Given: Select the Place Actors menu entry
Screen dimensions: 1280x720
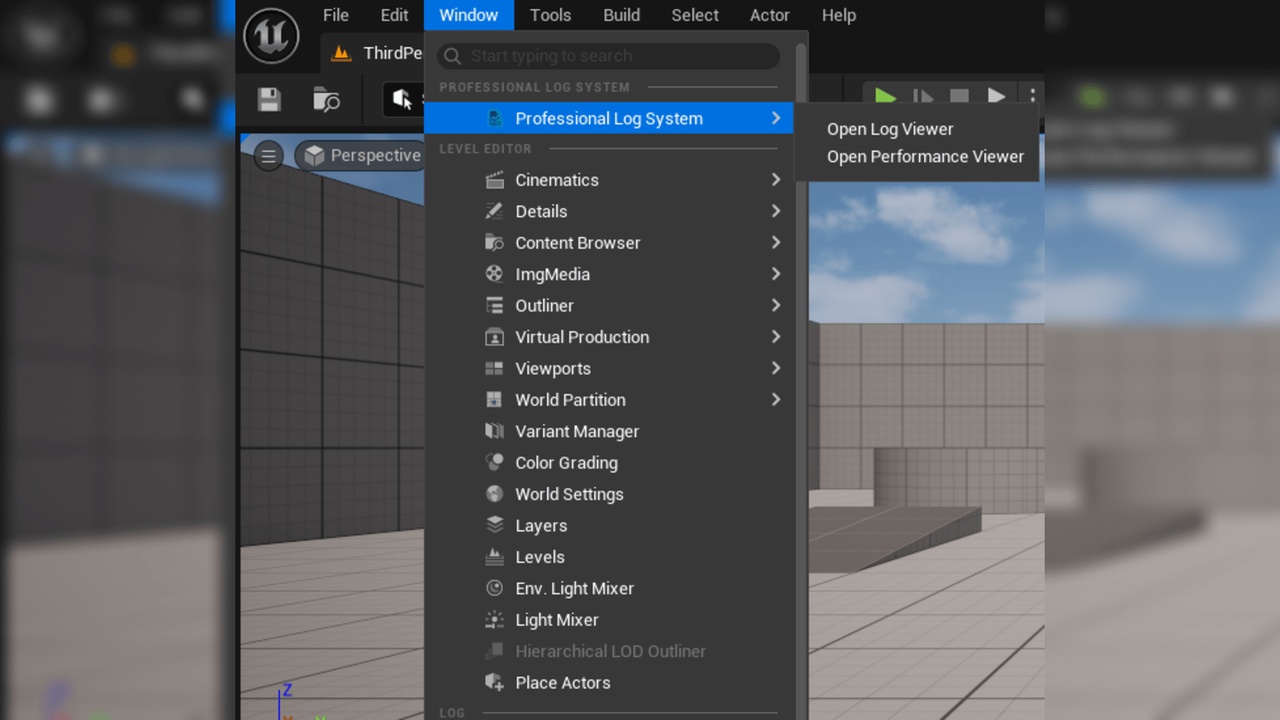Looking at the screenshot, I should pyautogui.click(x=609, y=683).
